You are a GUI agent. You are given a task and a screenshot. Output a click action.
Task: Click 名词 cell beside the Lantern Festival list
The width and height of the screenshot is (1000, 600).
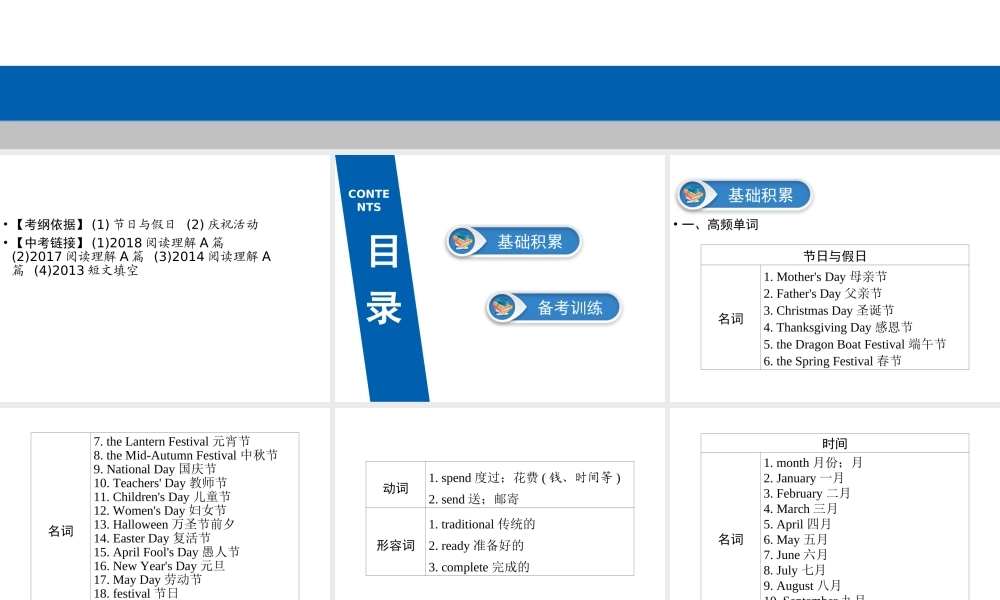[x=61, y=530]
